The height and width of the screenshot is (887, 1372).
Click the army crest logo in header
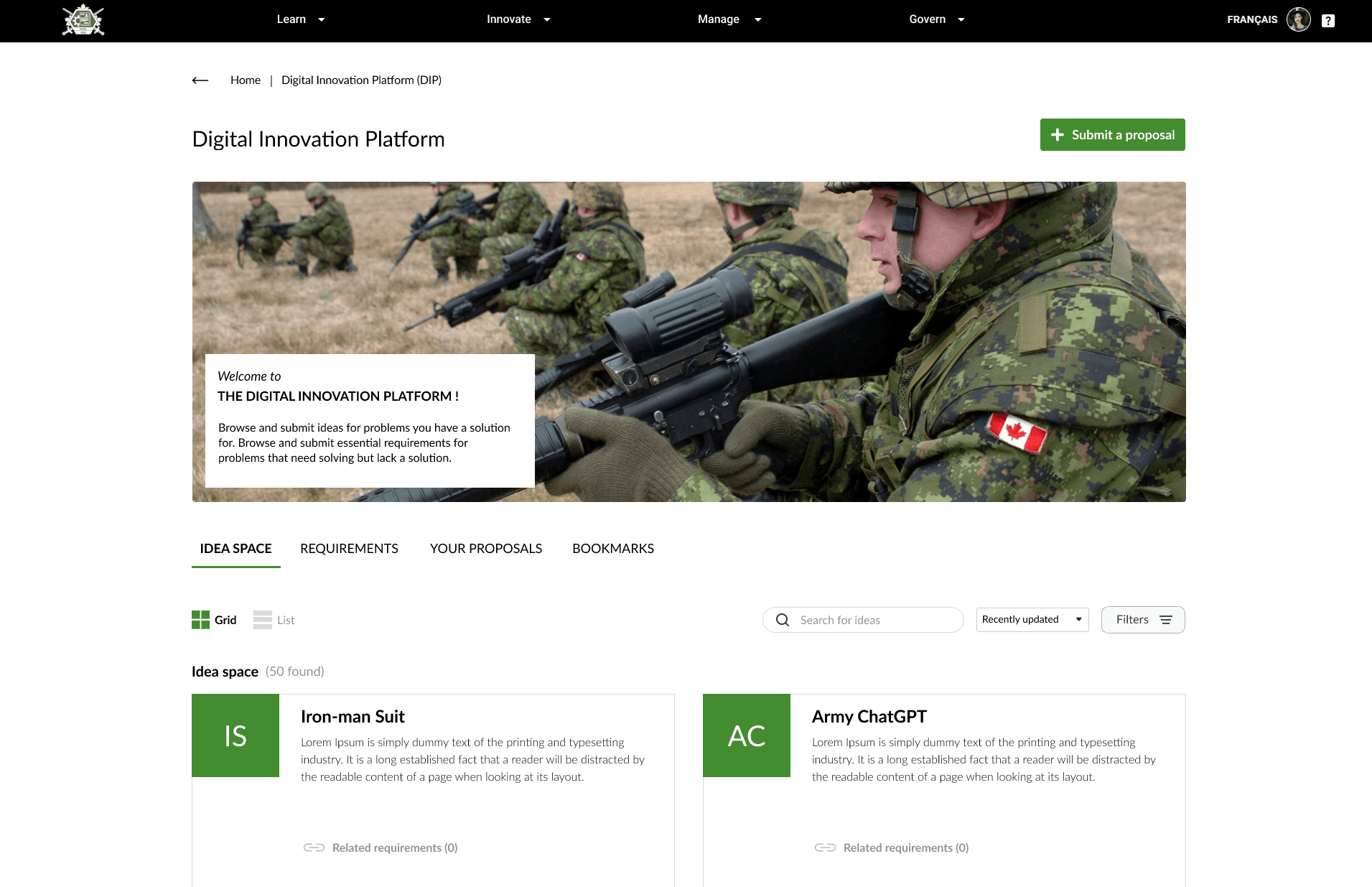tap(83, 20)
